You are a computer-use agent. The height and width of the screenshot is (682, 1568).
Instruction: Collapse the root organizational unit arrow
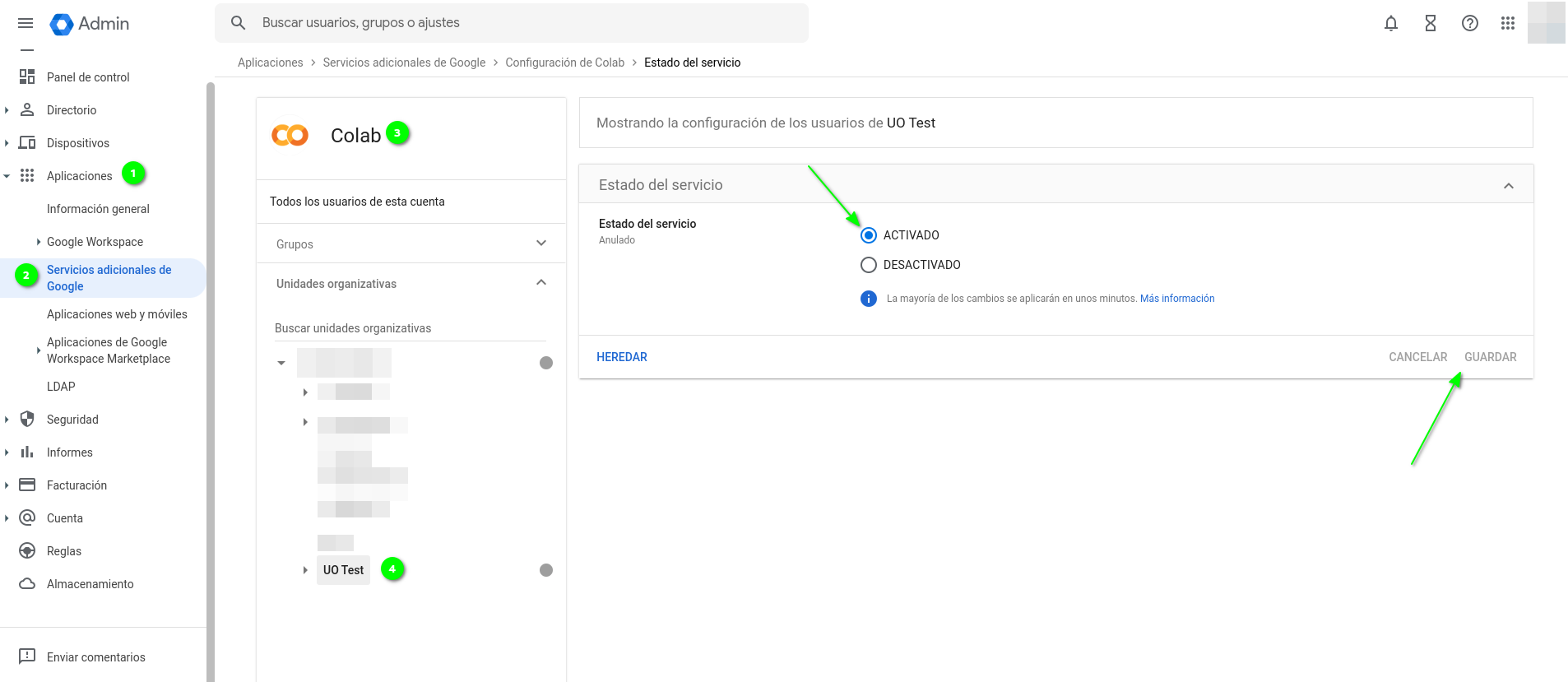(281, 363)
